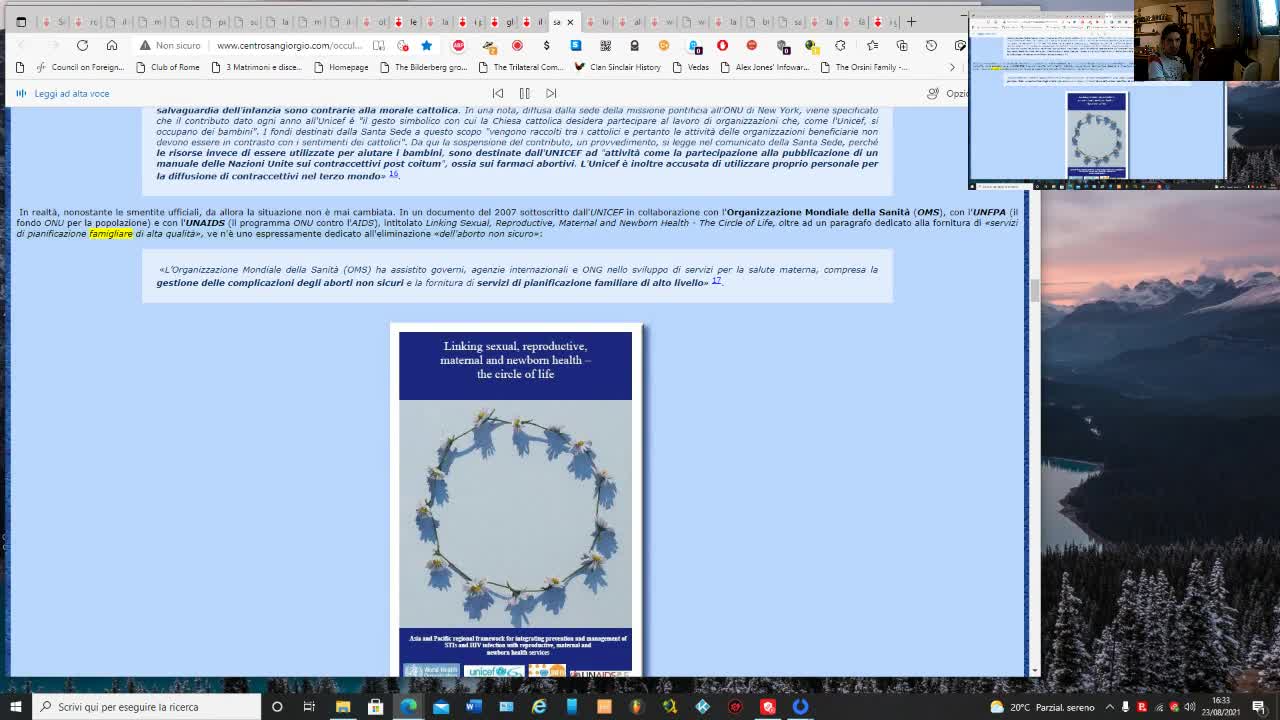1280x720 pixels.
Task: Open the volume control in the tray
Action: click(x=1190, y=707)
